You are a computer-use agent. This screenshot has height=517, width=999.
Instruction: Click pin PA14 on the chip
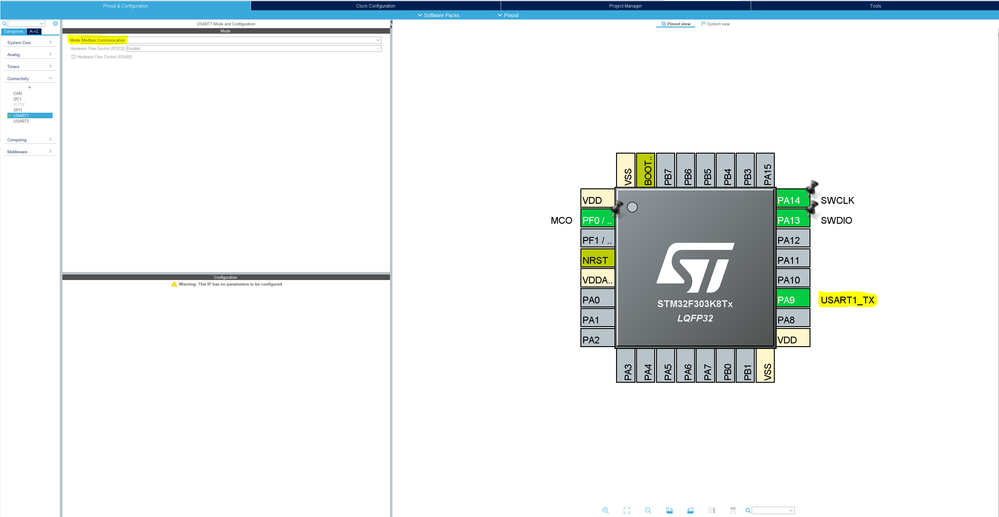[x=793, y=200]
